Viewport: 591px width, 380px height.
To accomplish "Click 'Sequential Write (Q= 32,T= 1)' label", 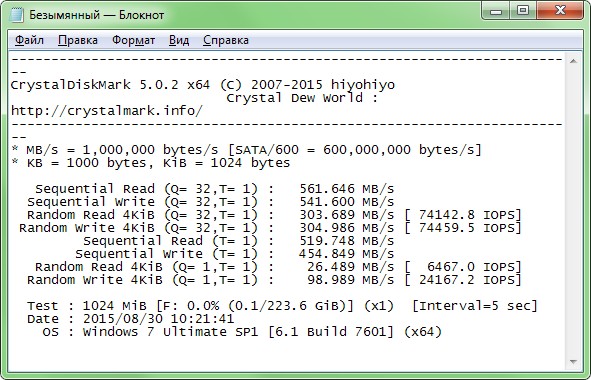I will pos(142,202).
